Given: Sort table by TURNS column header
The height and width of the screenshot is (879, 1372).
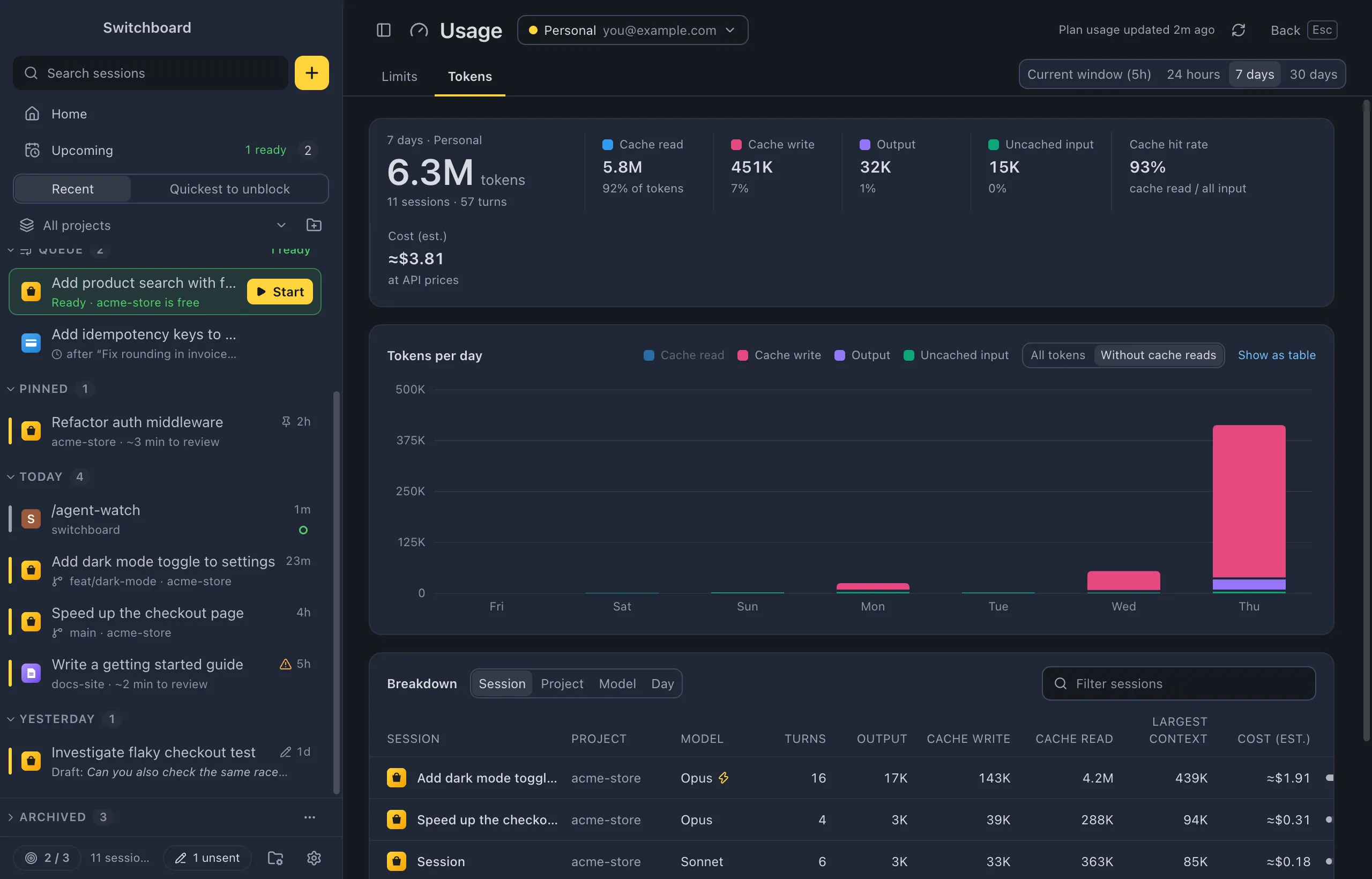Looking at the screenshot, I should coord(804,738).
